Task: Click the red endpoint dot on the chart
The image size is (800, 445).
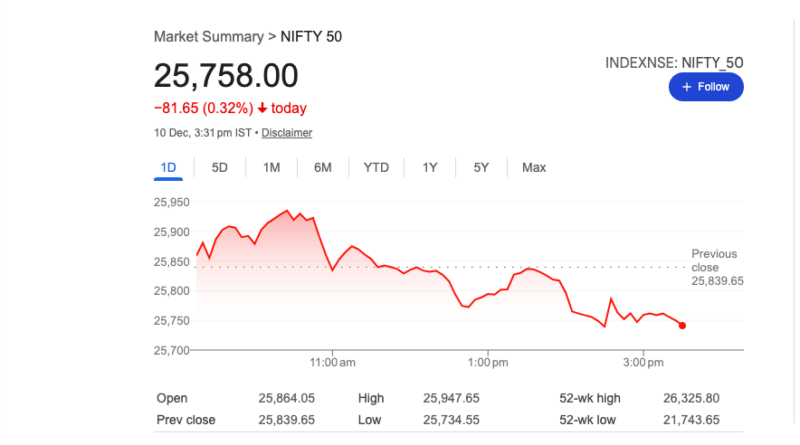Action: (x=682, y=325)
